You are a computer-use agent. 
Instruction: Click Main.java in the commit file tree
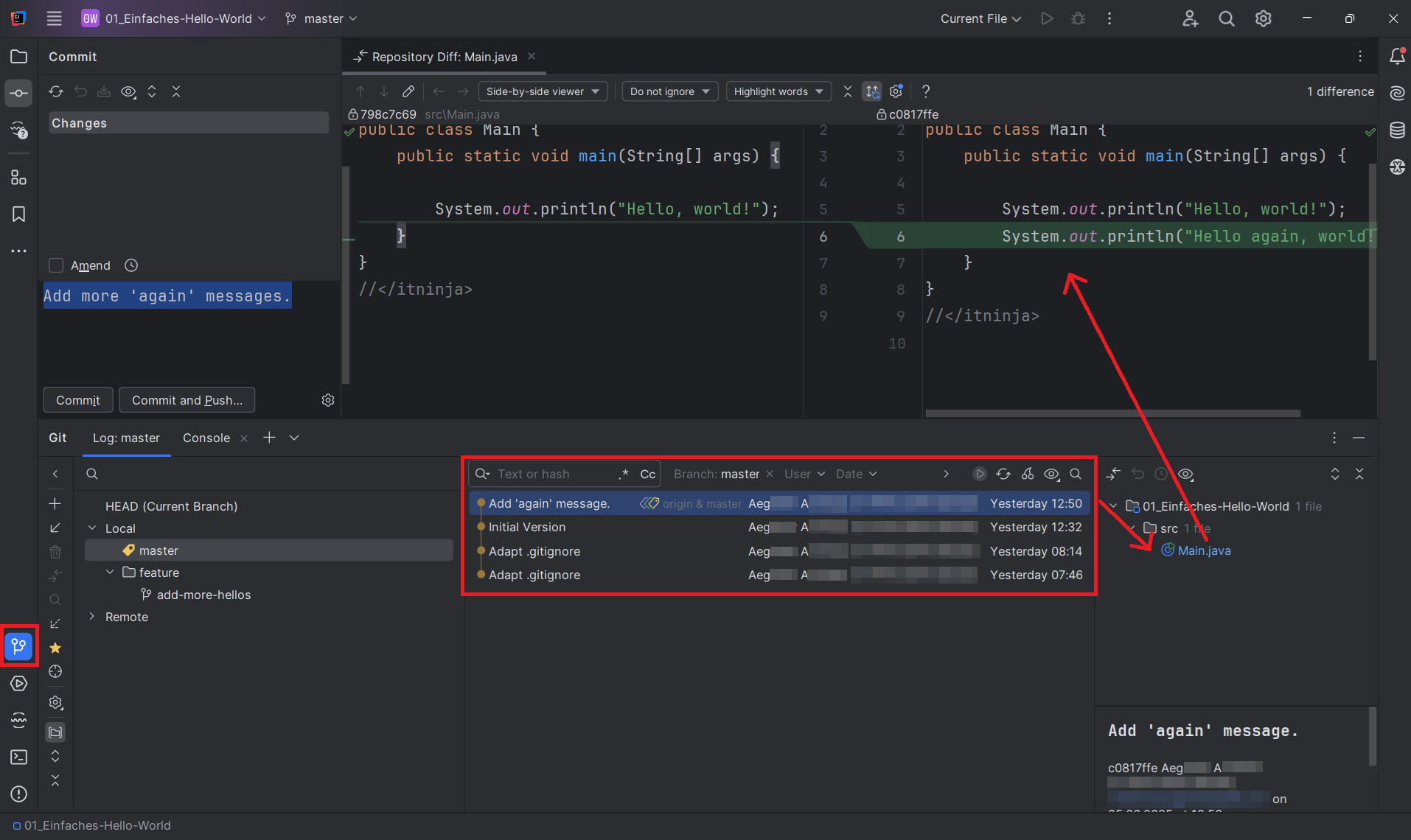click(x=1204, y=550)
